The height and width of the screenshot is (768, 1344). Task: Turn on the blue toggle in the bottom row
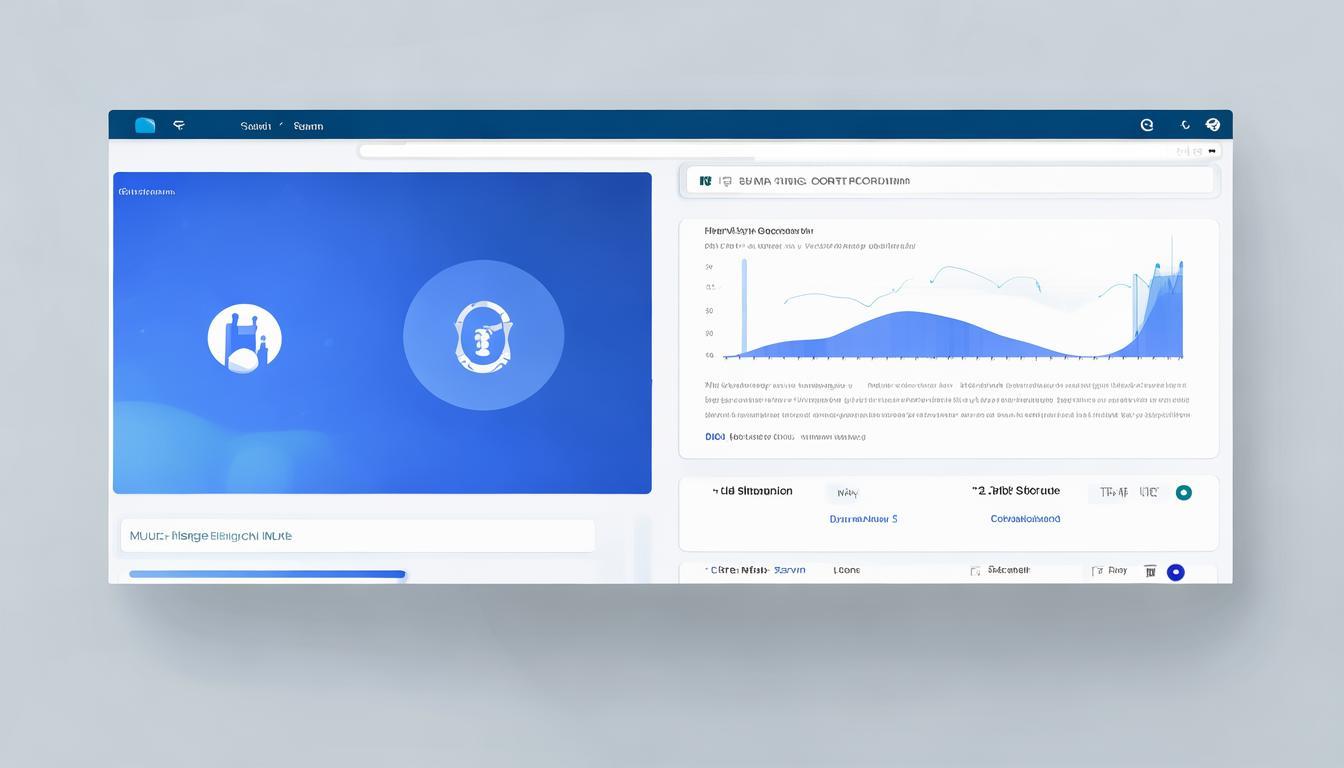1176,570
